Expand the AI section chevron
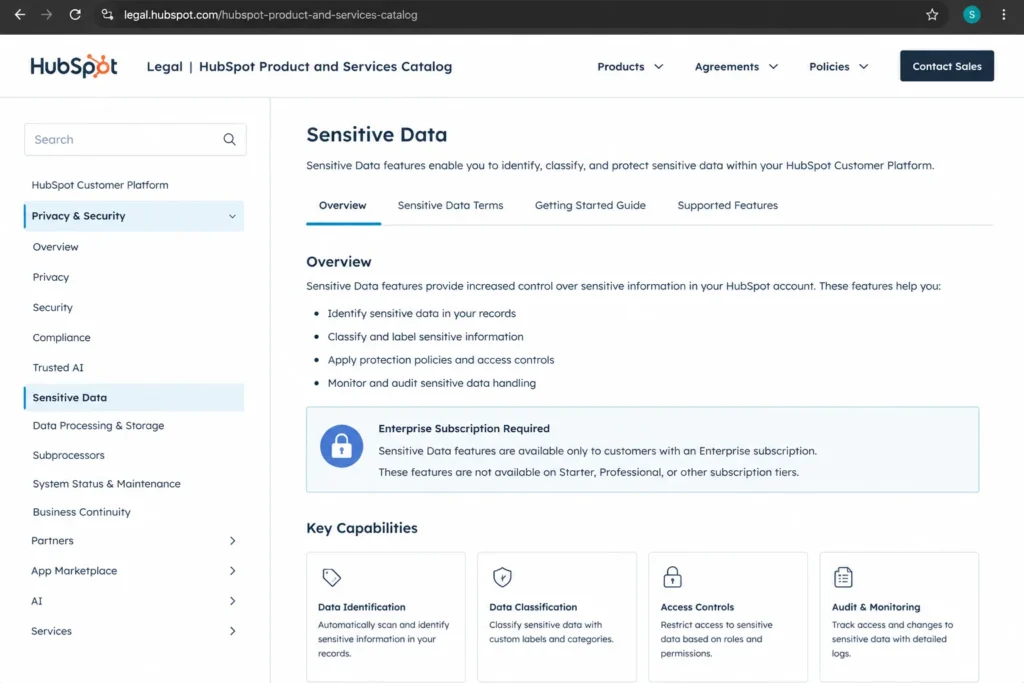 [x=232, y=601]
